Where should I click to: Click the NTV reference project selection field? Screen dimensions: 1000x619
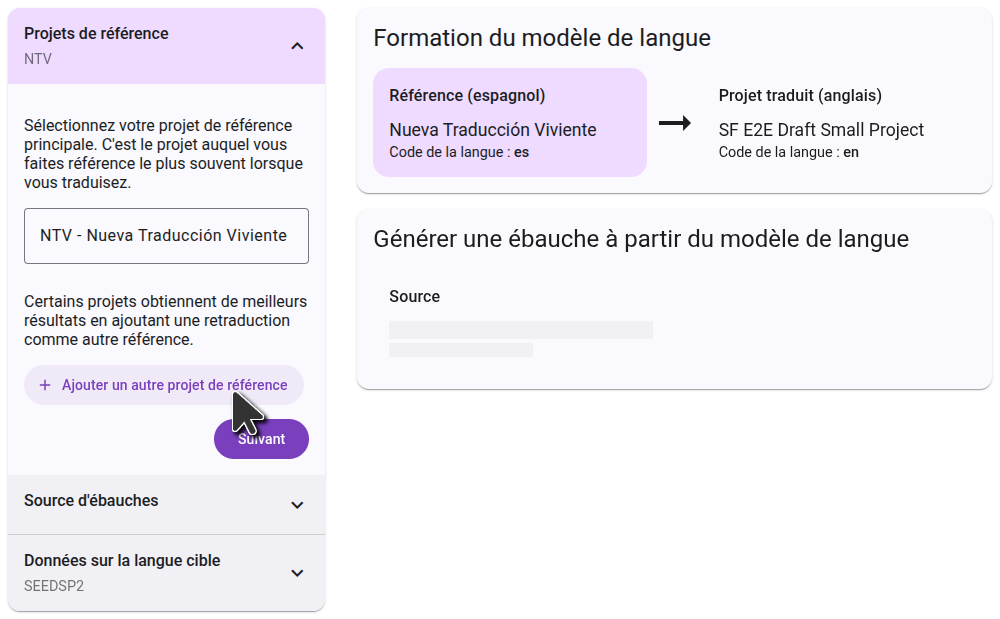coord(166,236)
